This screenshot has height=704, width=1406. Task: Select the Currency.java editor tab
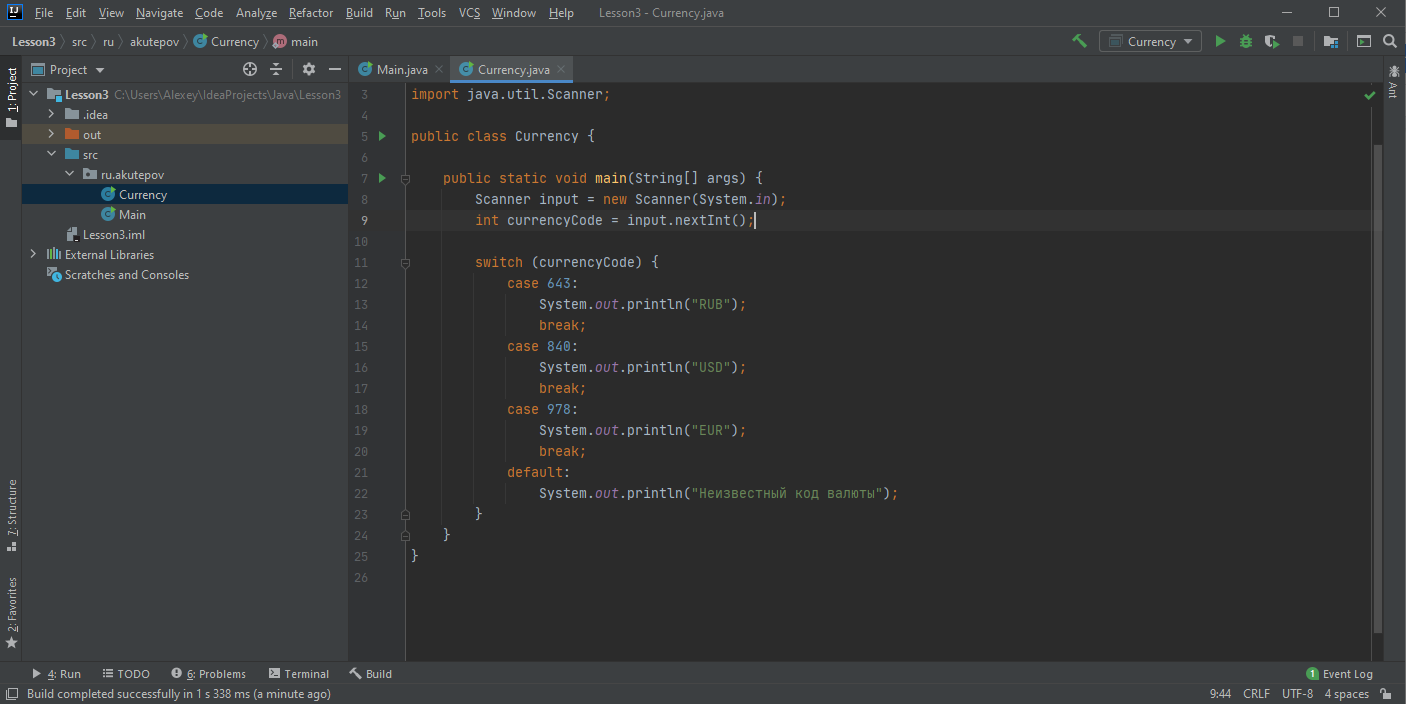pos(512,69)
